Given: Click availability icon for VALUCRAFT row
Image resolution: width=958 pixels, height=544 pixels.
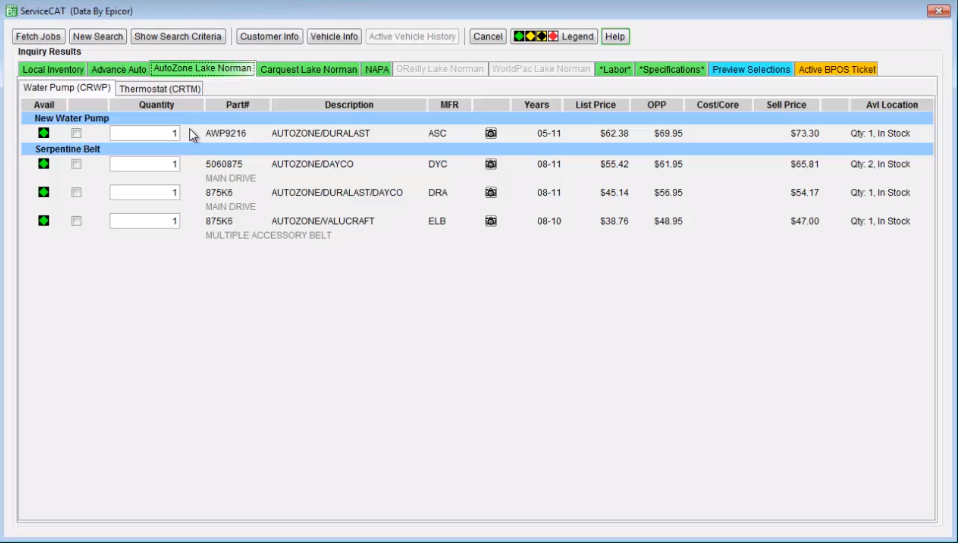Looking at the screenshot, I should pos(43,220).
